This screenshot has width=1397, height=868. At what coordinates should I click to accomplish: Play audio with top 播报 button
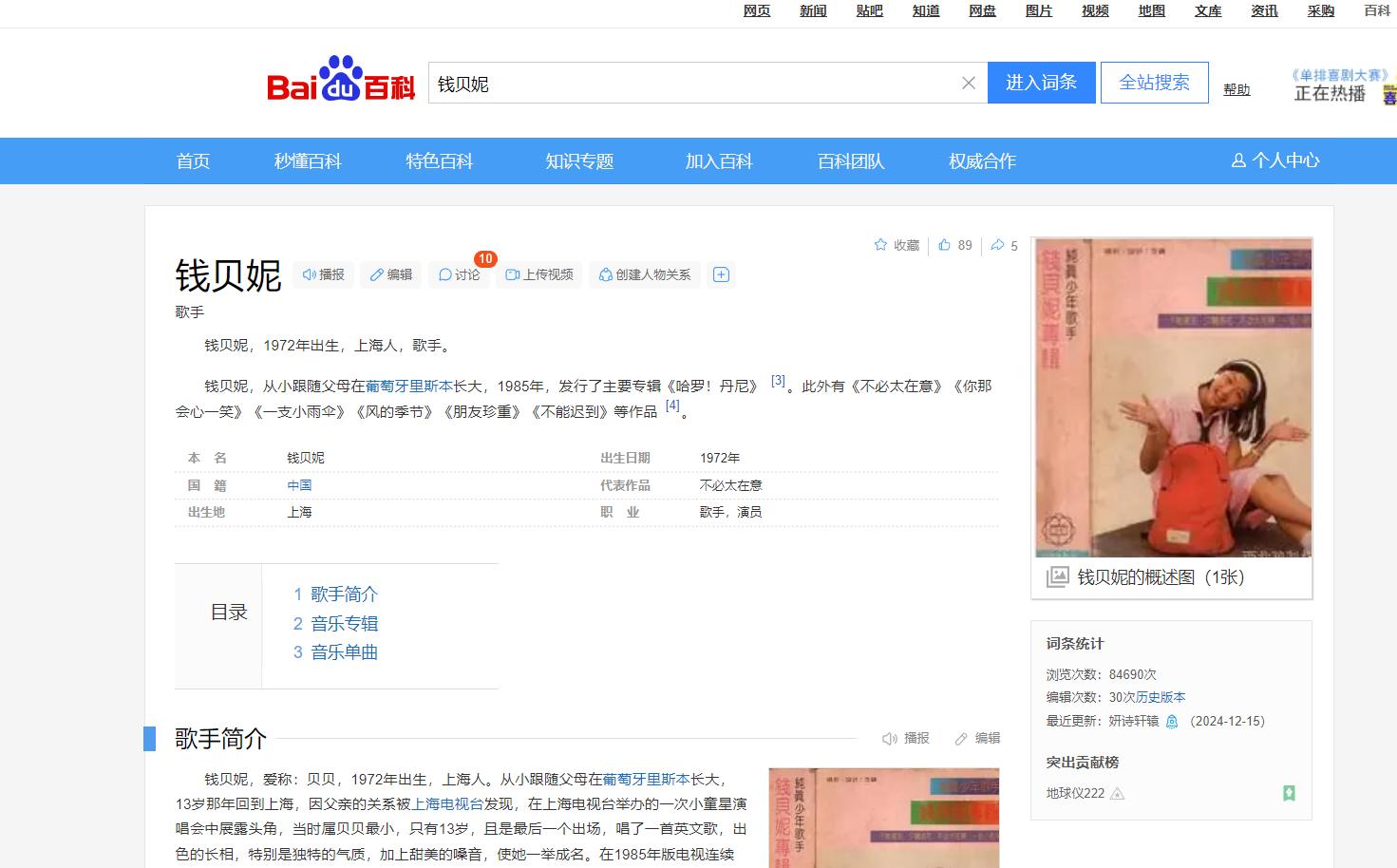tap(323, 275)
